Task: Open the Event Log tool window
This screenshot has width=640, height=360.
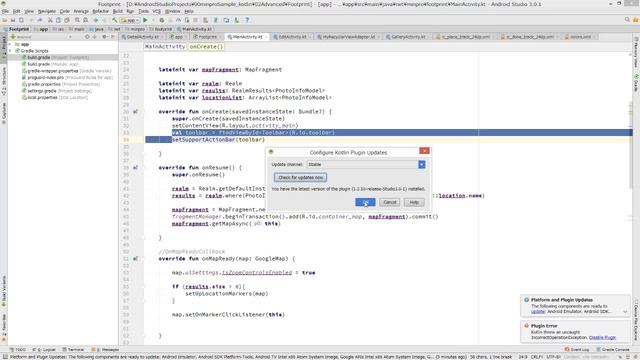Action: pos(577,350)
